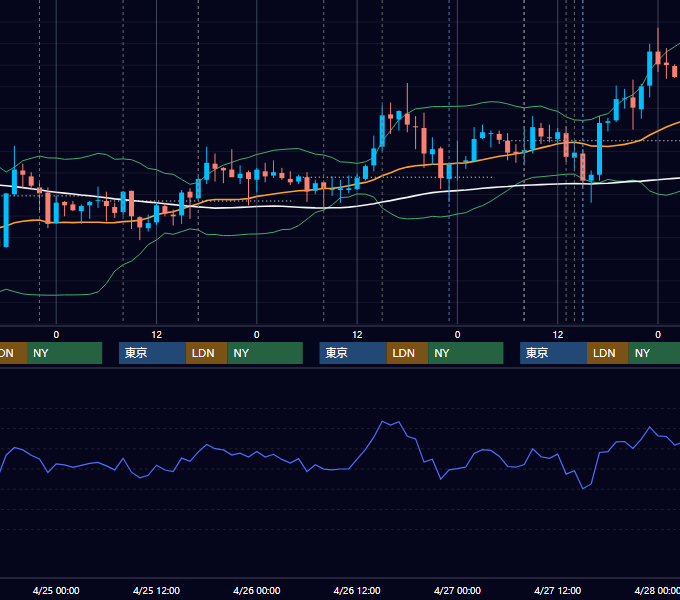Click hour label 0 above 4/26 00:00
Screen dimensions: 680x600
point(257,335)
